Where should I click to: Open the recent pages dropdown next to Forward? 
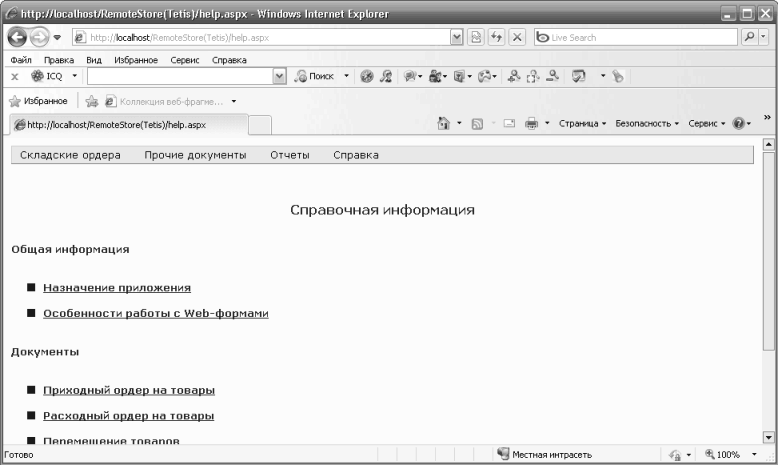coord(57,37)
